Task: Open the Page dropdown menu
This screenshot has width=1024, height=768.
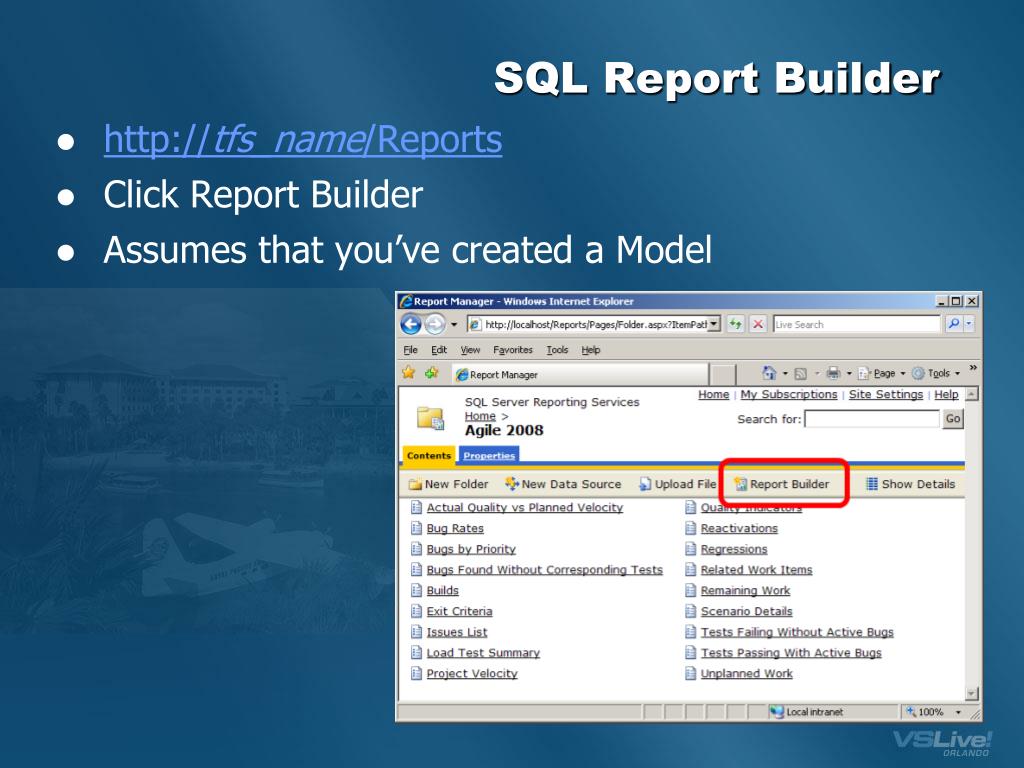Action: tap(882, 374)
